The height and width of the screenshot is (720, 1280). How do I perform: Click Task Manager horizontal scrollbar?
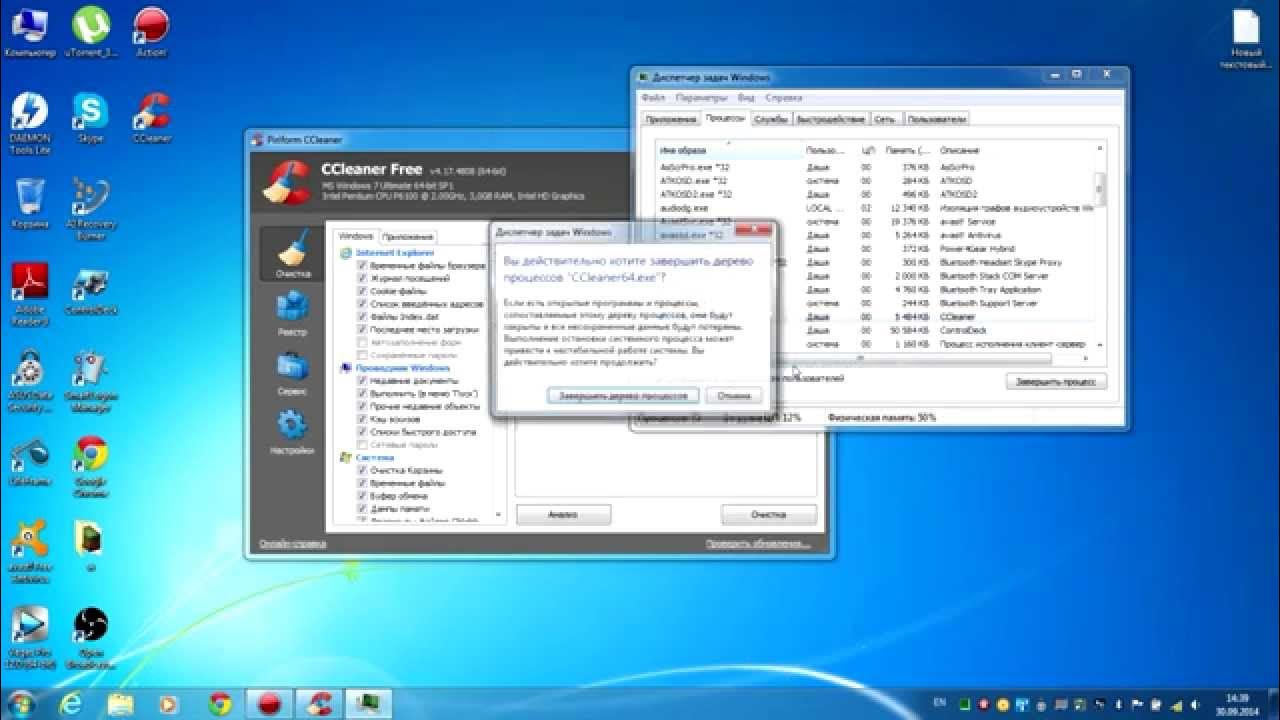(861, 358)
